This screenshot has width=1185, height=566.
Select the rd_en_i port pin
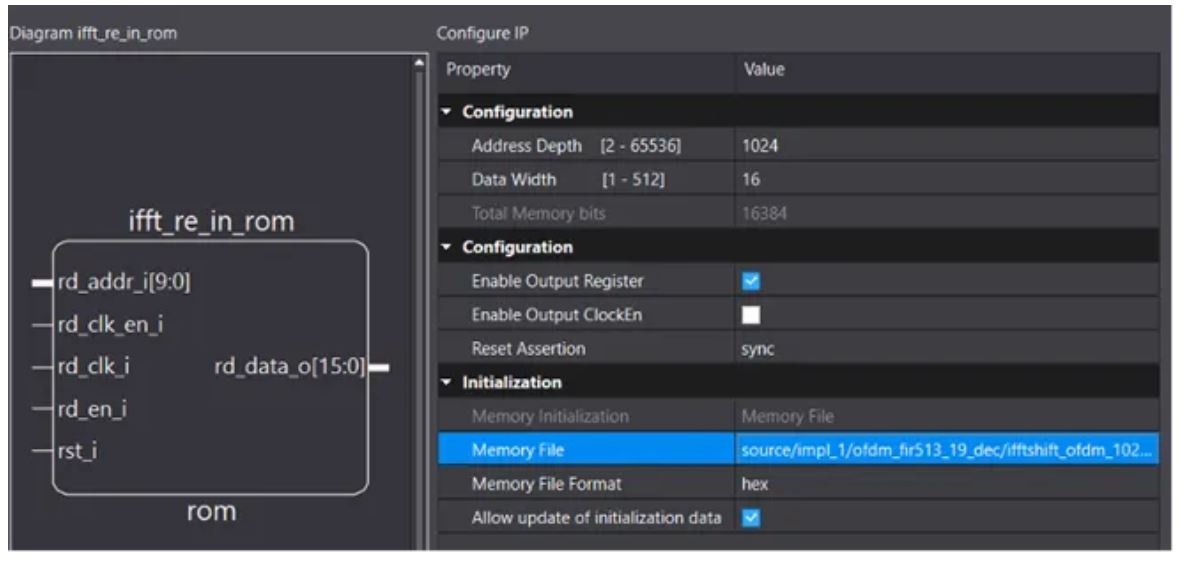[42, 410]
